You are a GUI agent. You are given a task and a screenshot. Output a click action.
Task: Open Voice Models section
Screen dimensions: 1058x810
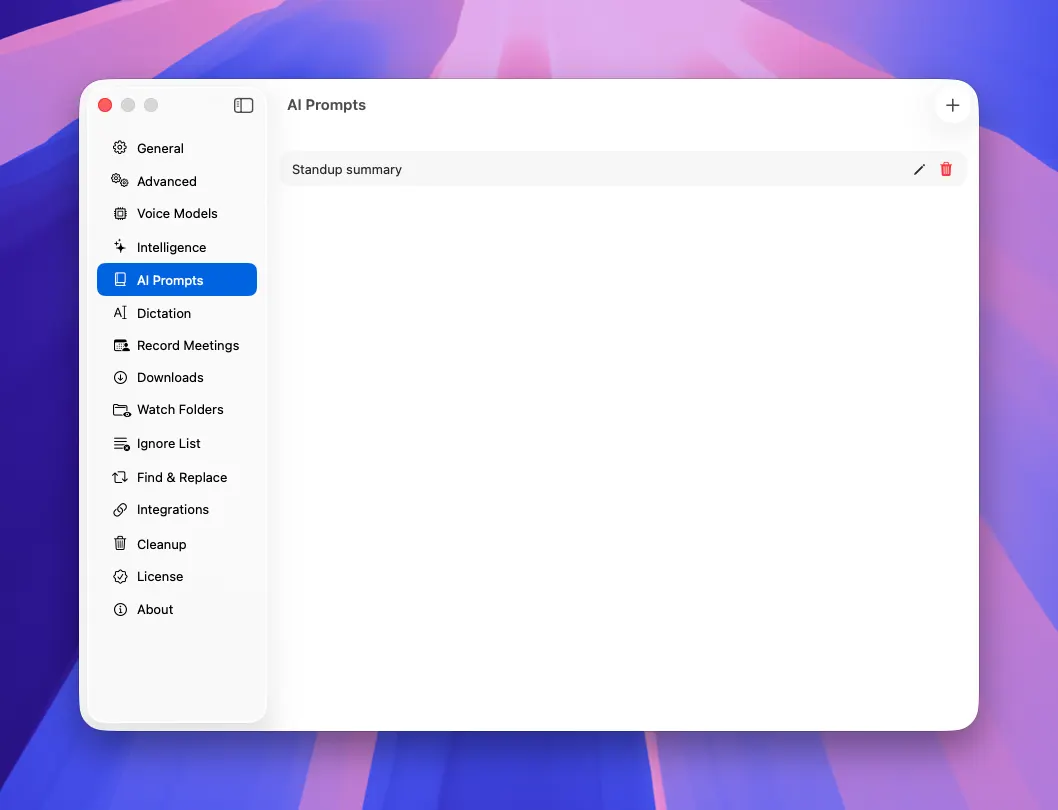click(x=177, y=213)
